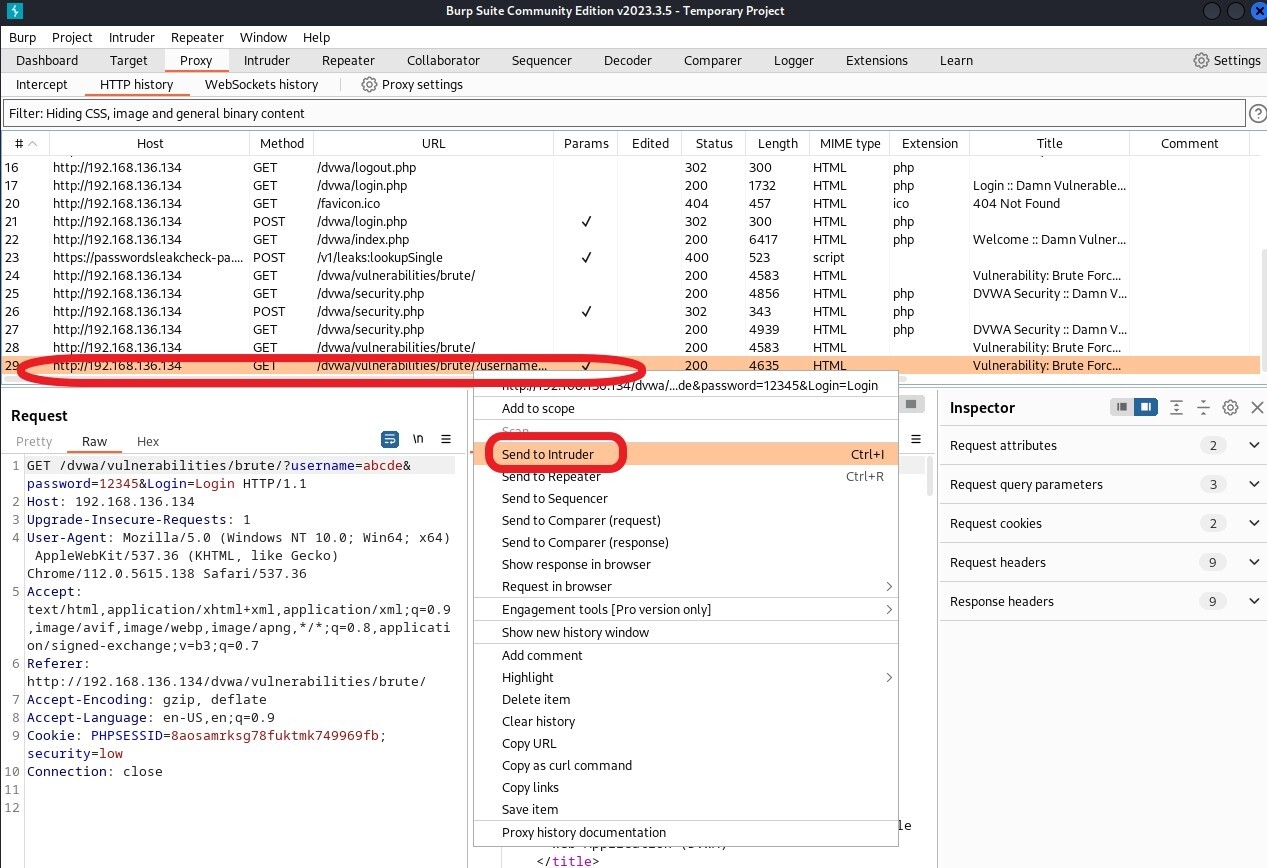Open Settings gear in top right
This screenshot has width=1267, height=868.
pos(1226,60)
